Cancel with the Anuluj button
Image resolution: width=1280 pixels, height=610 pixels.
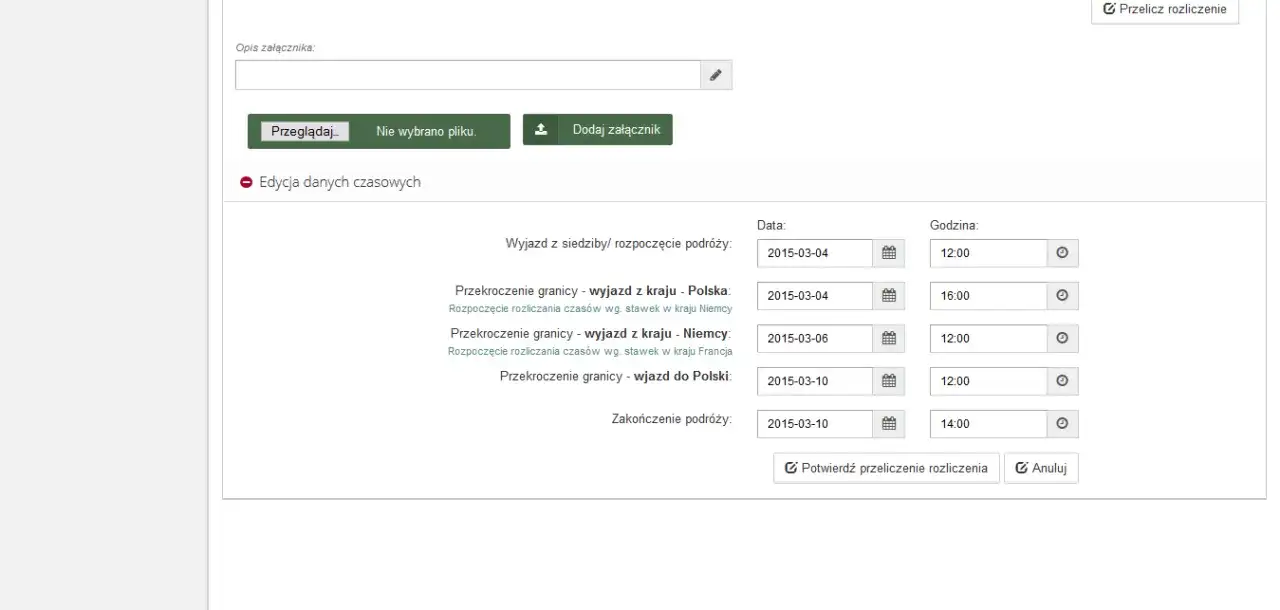(x=1041, y=468)
